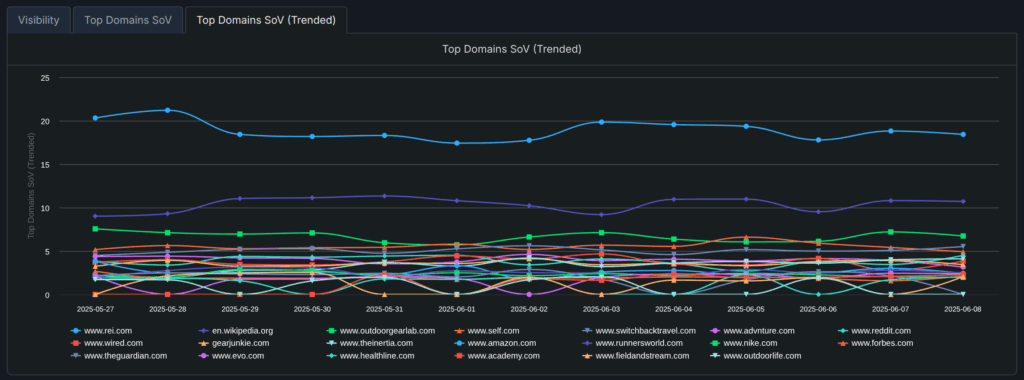
Task: Hide www.switchbacktravel.com series in legend
Action: tap(638, 331)
